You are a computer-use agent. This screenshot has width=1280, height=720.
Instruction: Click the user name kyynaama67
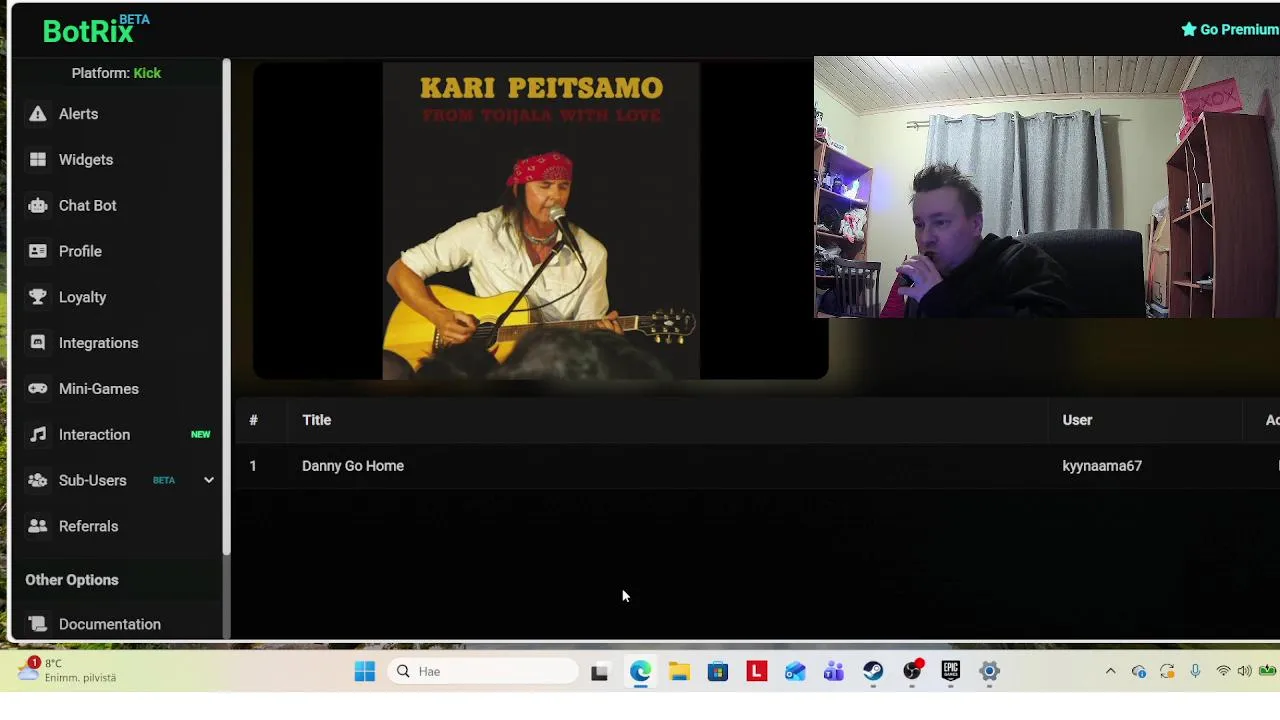1102,466
